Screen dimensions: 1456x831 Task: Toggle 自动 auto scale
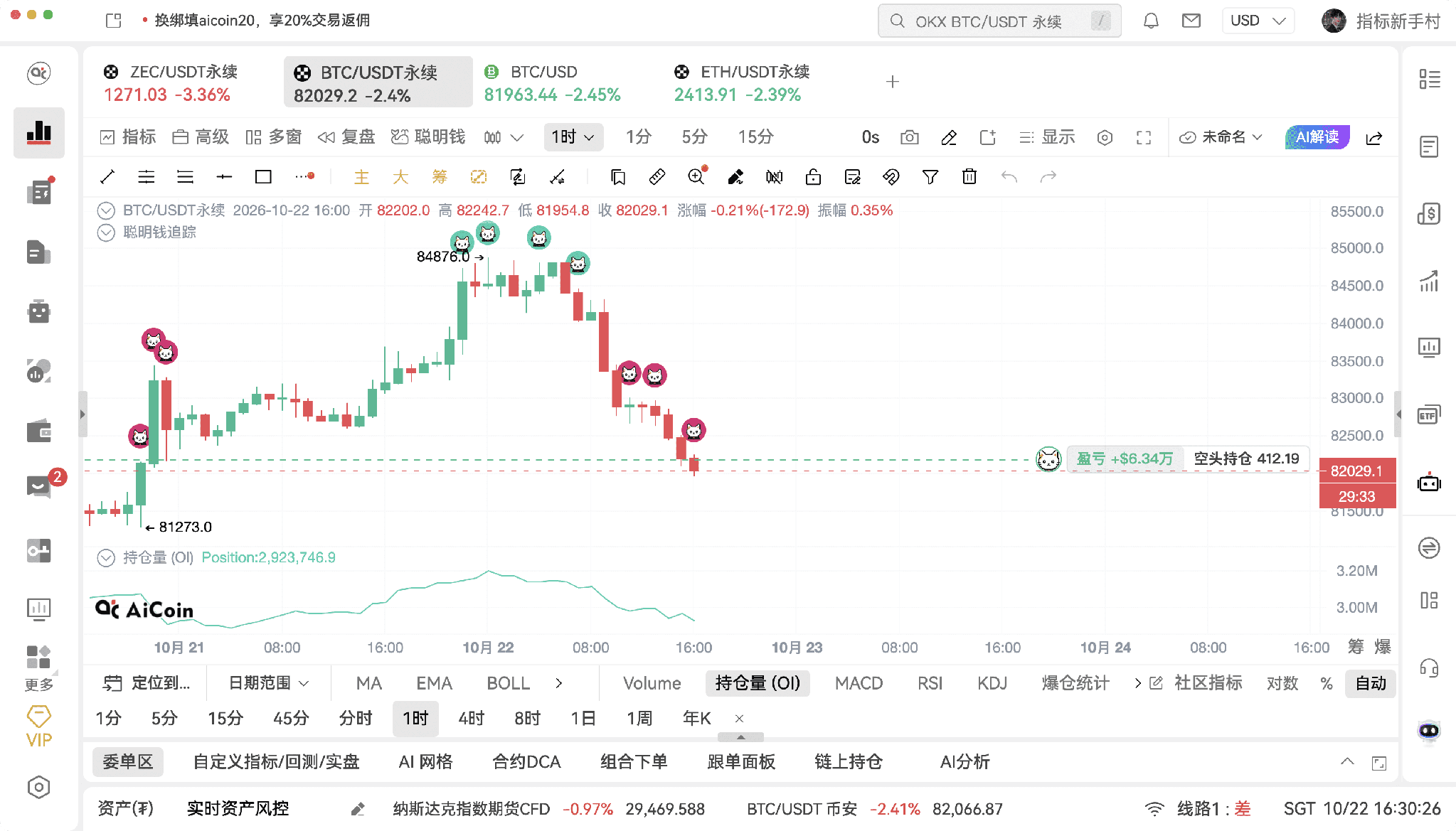pos(1370,683)
